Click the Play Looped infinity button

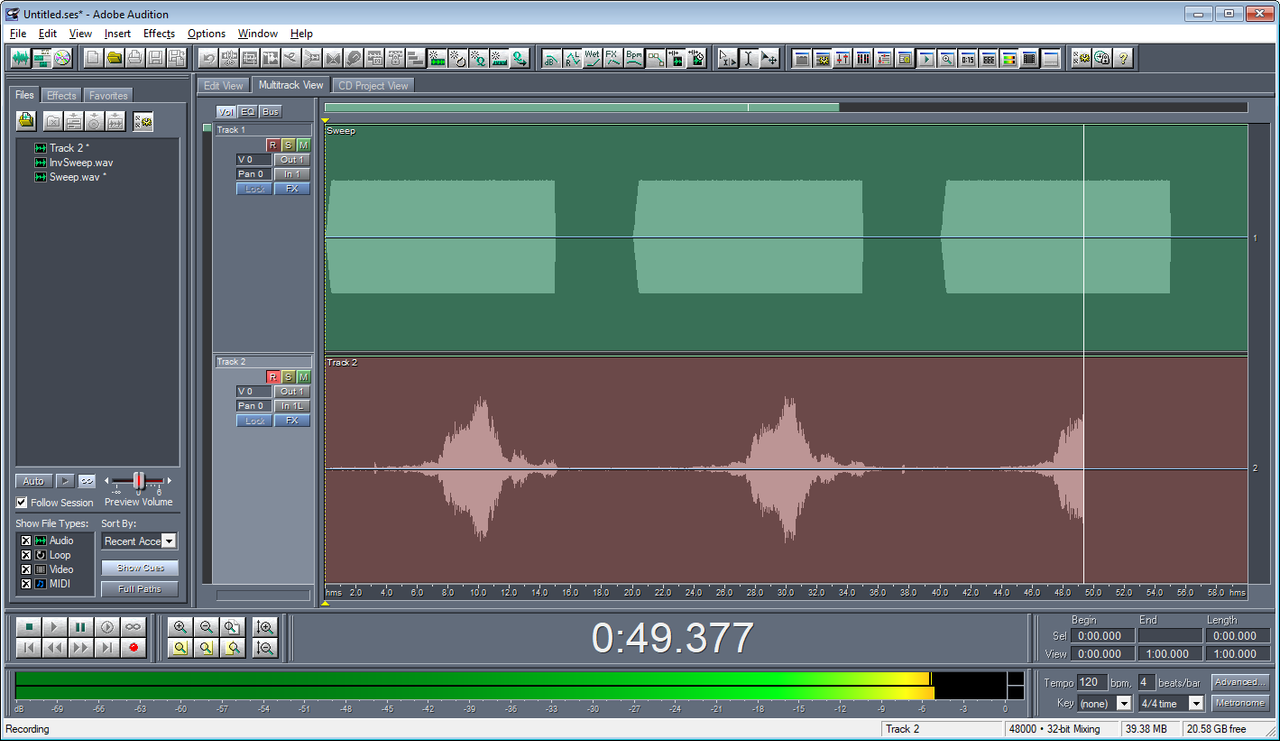coord(133,627)
